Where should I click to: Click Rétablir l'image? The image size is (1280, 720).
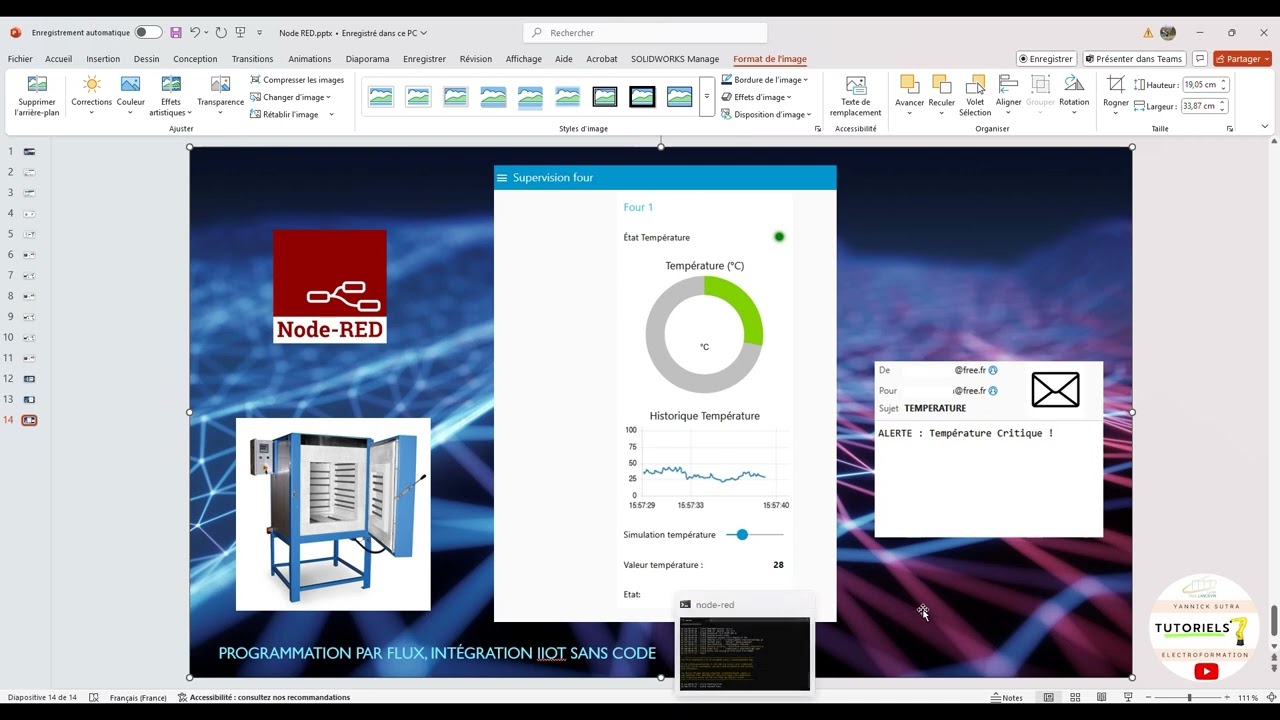click(x=292, y=114)
